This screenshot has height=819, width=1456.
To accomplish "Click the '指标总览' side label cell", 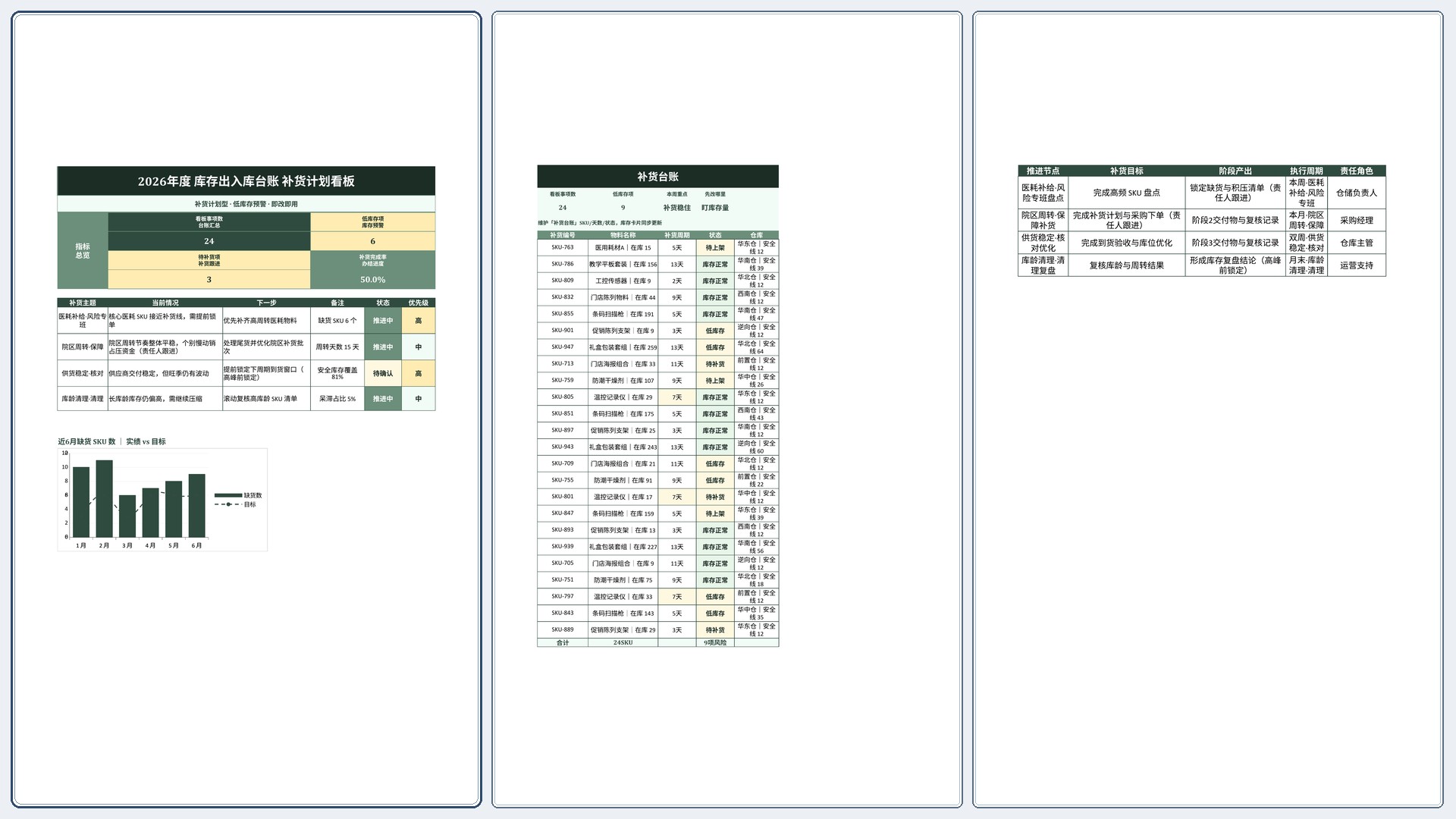I will click(83, 251).
